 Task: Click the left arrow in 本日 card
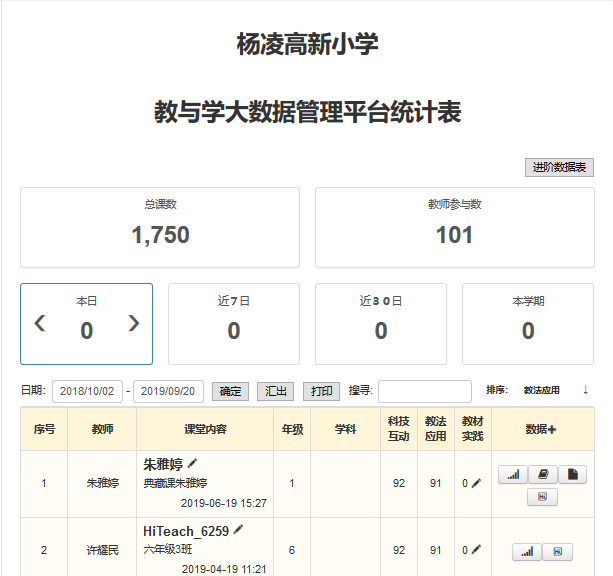tap(40, 324)
